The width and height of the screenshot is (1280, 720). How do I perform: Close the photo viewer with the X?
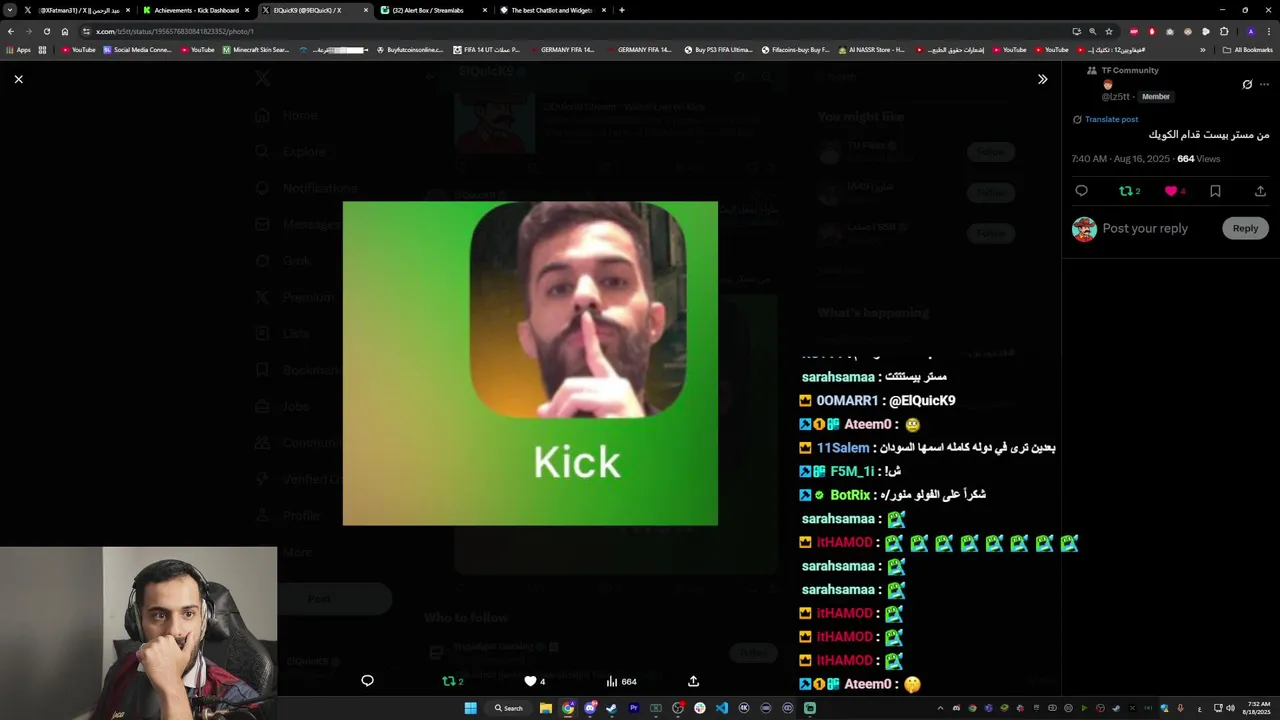(x=18, y=79)
